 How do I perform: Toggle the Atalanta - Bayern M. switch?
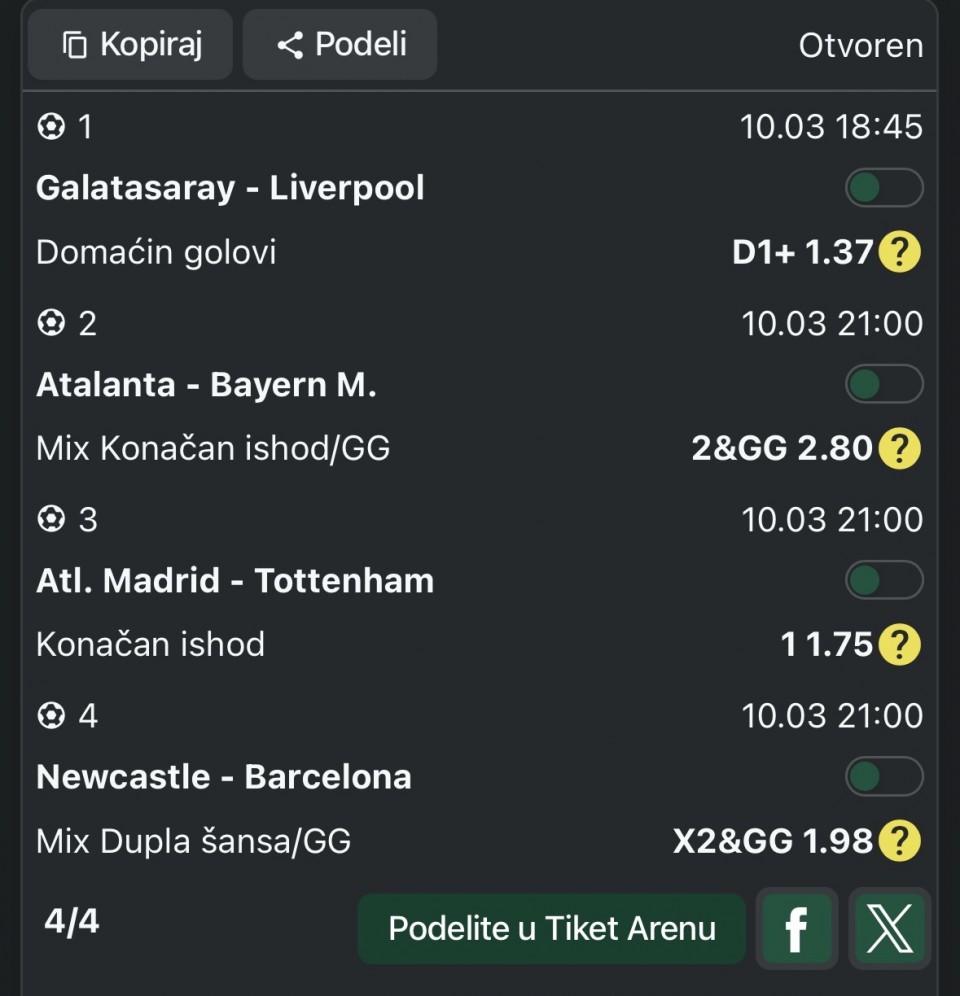884,384
